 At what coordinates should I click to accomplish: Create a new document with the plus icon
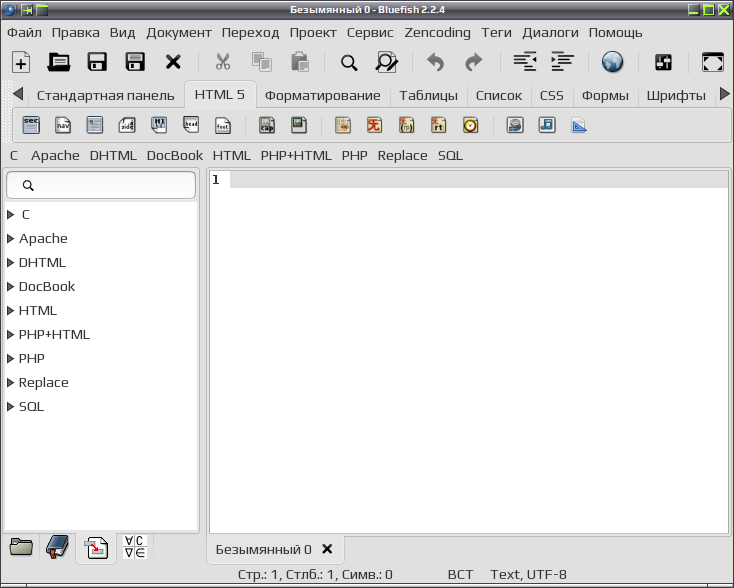coord(21,62)
